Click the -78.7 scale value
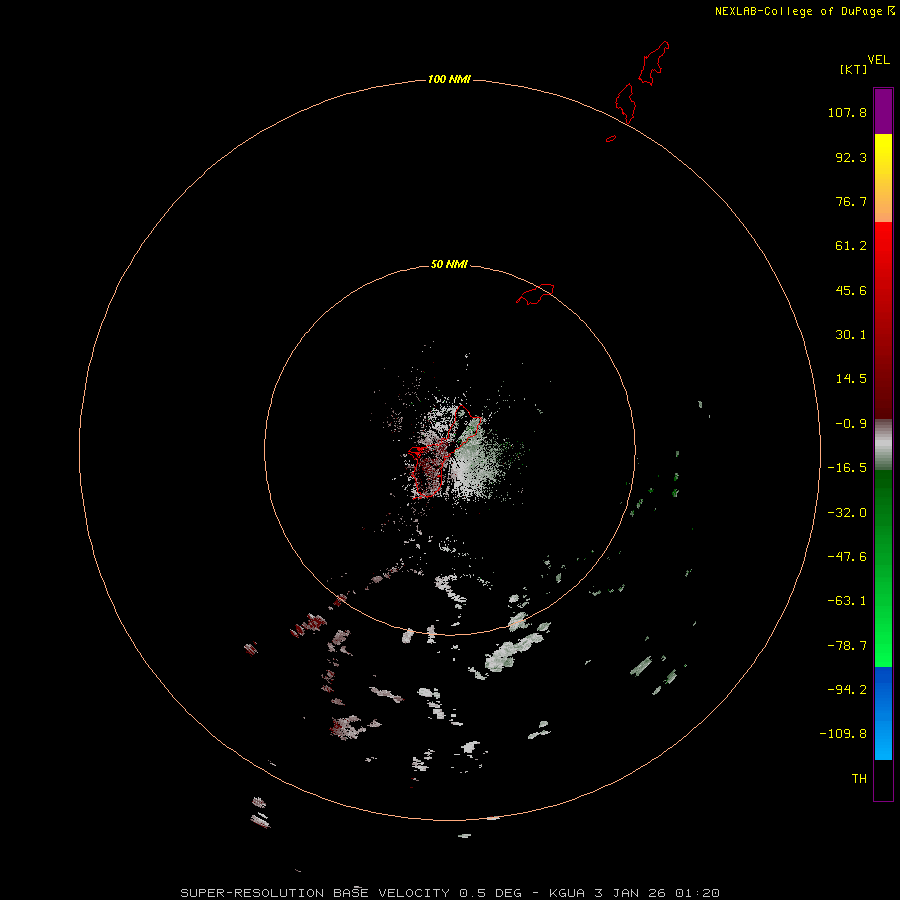The width and height of the screenshot is (900, 900). [847, 646]
